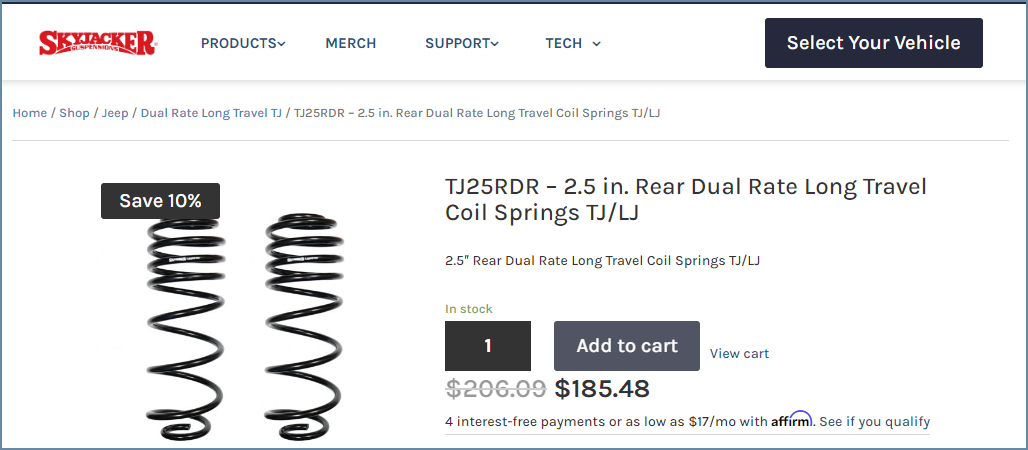This screenshot has height=450, width=1028.
Task: Expand the SUPPORT dropdown
Action: click(461, 43)
